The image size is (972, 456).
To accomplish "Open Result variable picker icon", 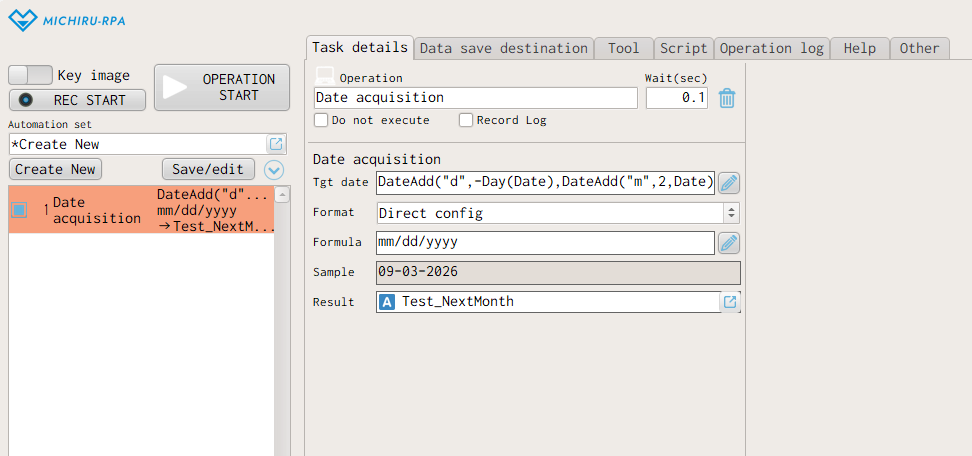I will click(730, 302).
